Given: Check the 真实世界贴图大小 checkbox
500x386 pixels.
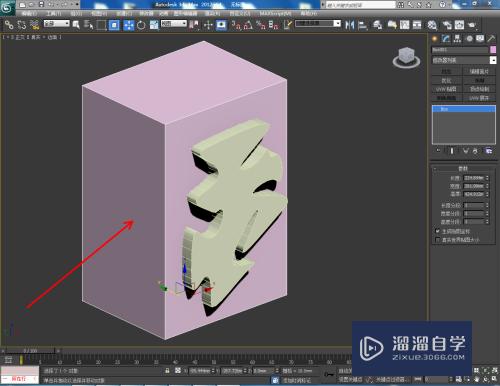Looking at the screenshot, I should (438, 239).
